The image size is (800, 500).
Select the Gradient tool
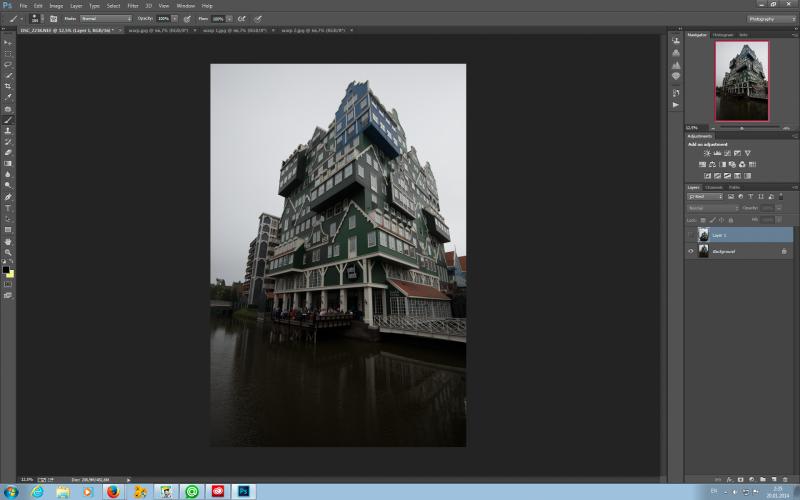pyautogui.click(x=8, y=164)
